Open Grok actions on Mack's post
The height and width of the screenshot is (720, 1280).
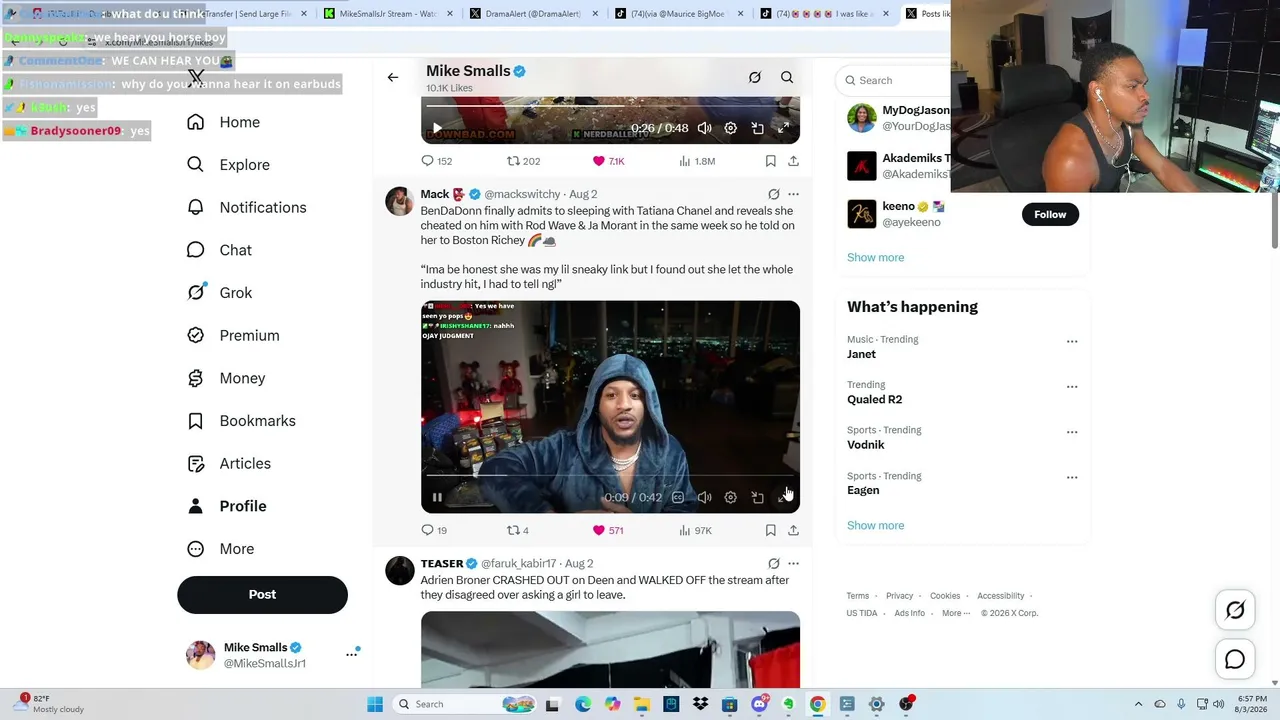(x=773, y=194)
